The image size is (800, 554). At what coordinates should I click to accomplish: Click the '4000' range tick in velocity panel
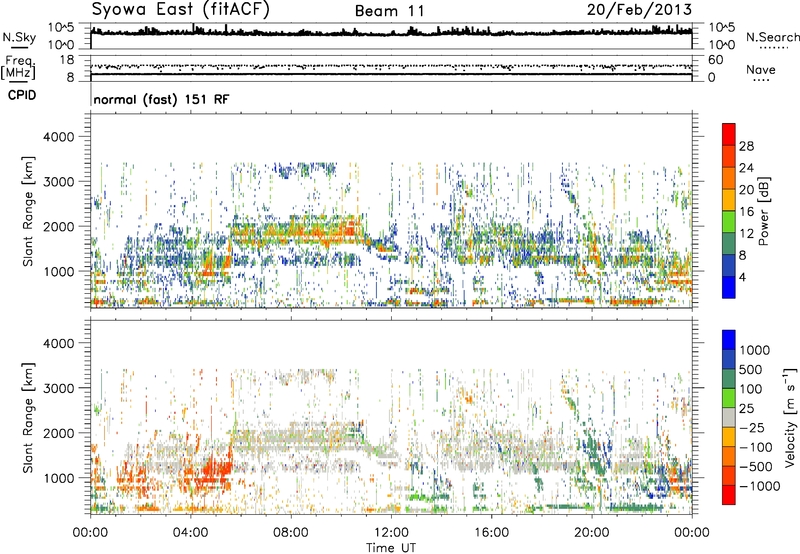(59, 343)
